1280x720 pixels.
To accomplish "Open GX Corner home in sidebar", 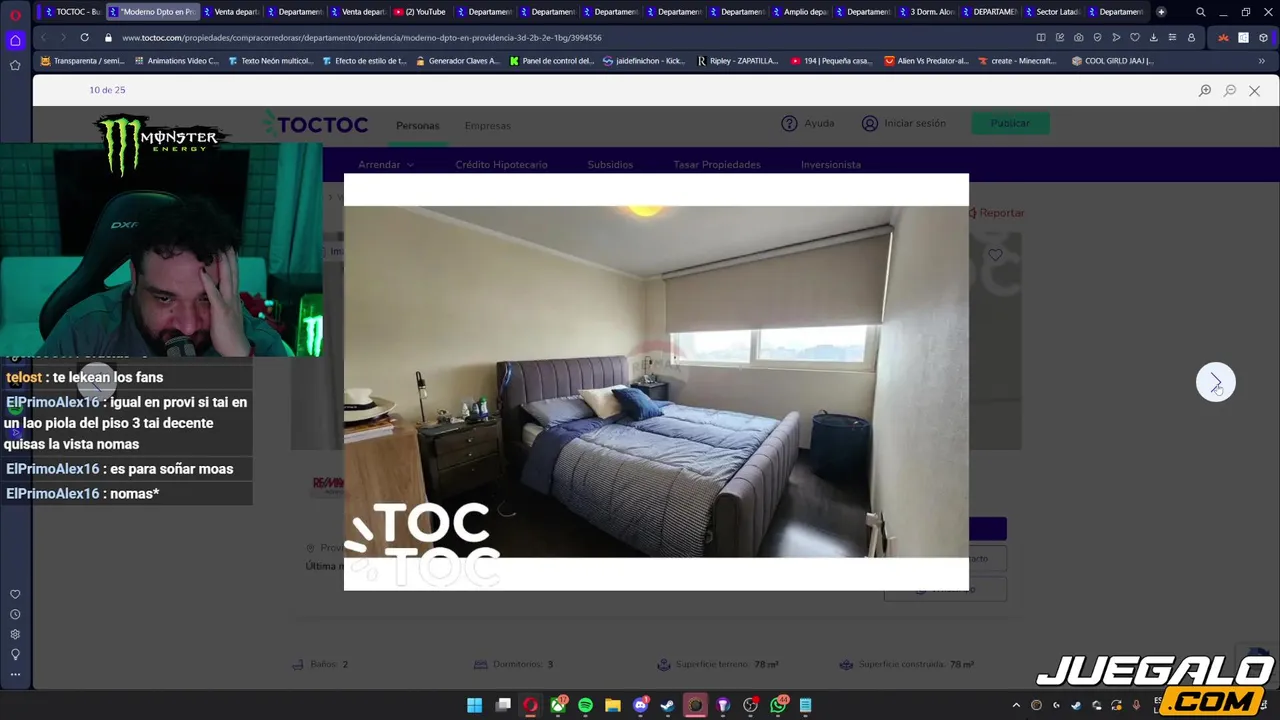I will pos(15,40).
